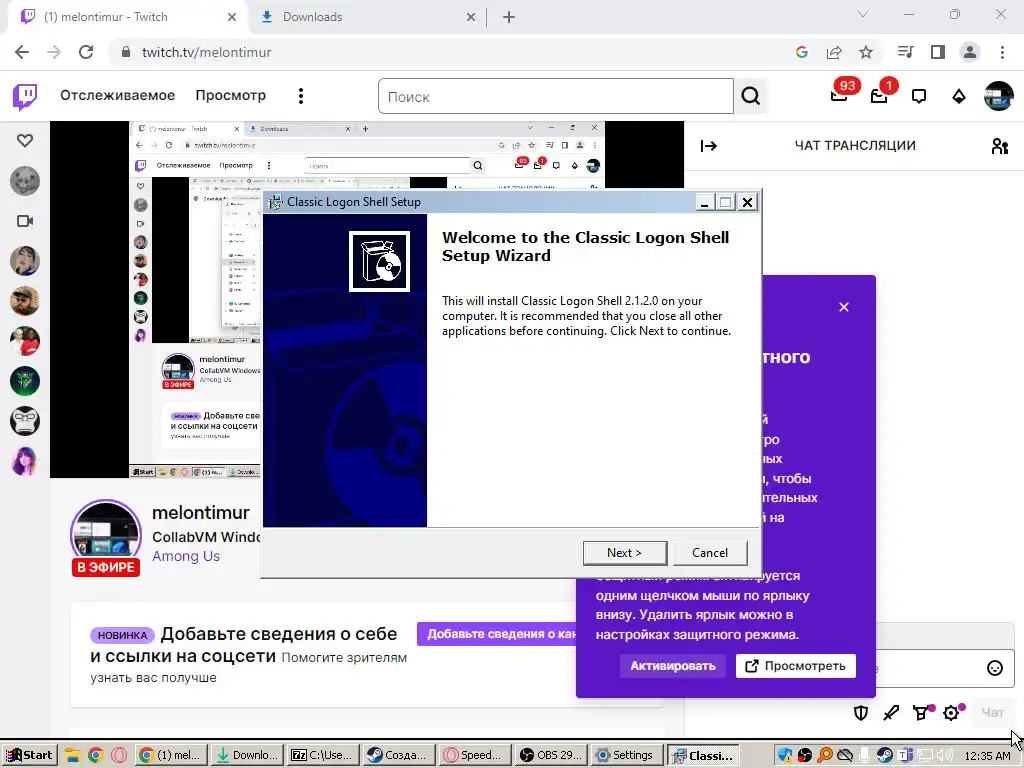This screenshot has width=1024, height=768.
Task: Open Twitch whispers chat bubble icon
Action: pyautogui.click(x=919, y=97)
